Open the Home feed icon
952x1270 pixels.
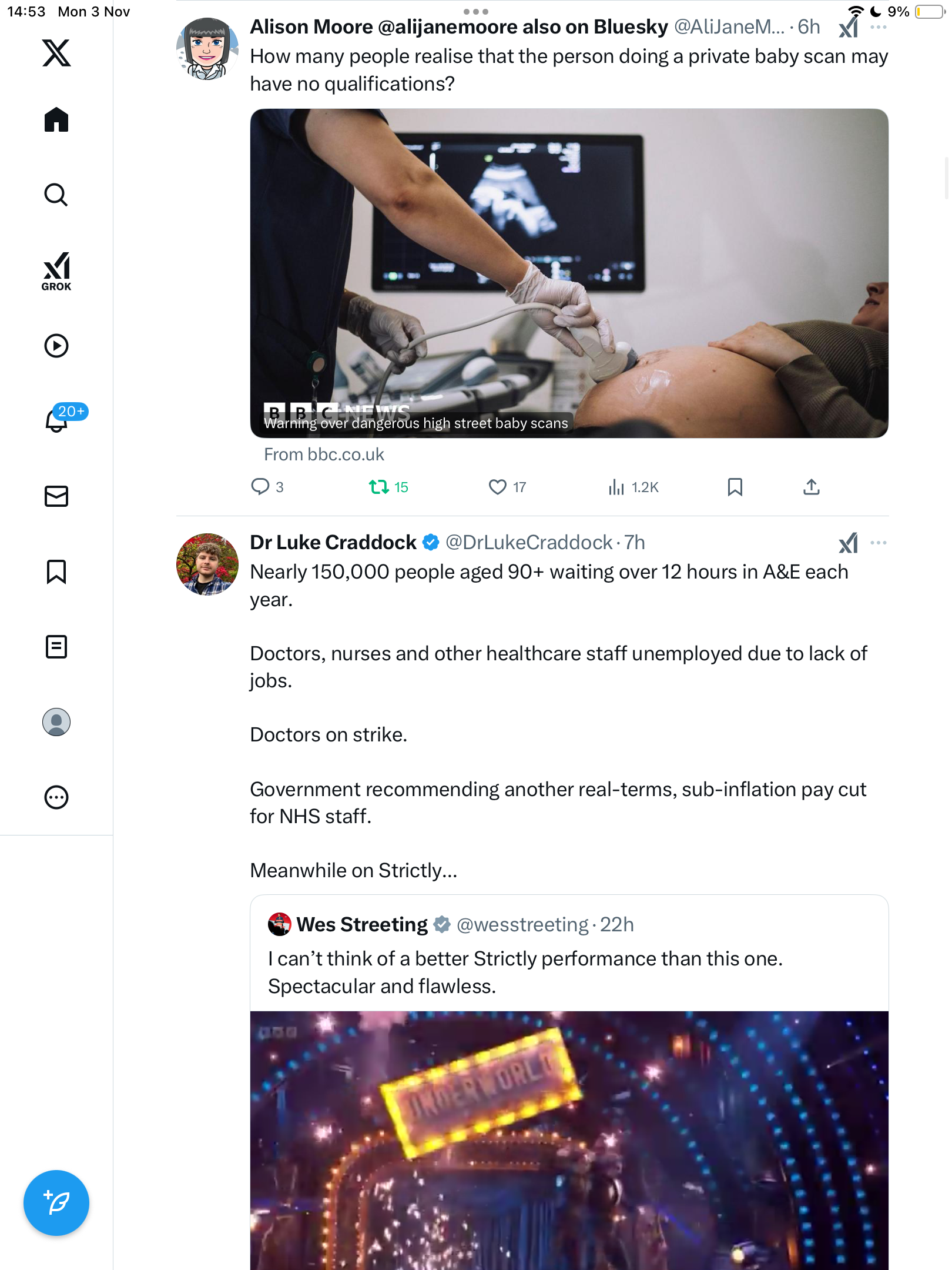[56, 120]
